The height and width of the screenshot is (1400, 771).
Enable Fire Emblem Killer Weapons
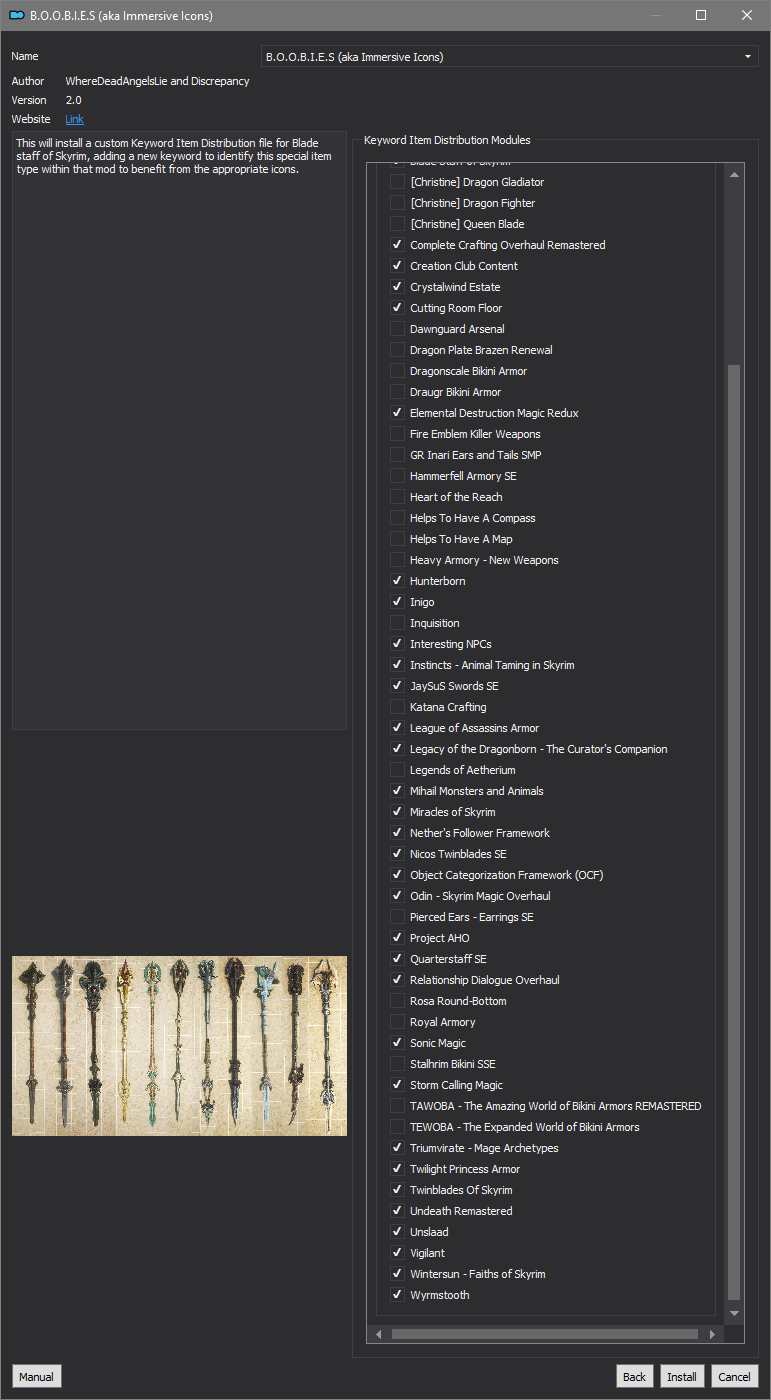397,434
